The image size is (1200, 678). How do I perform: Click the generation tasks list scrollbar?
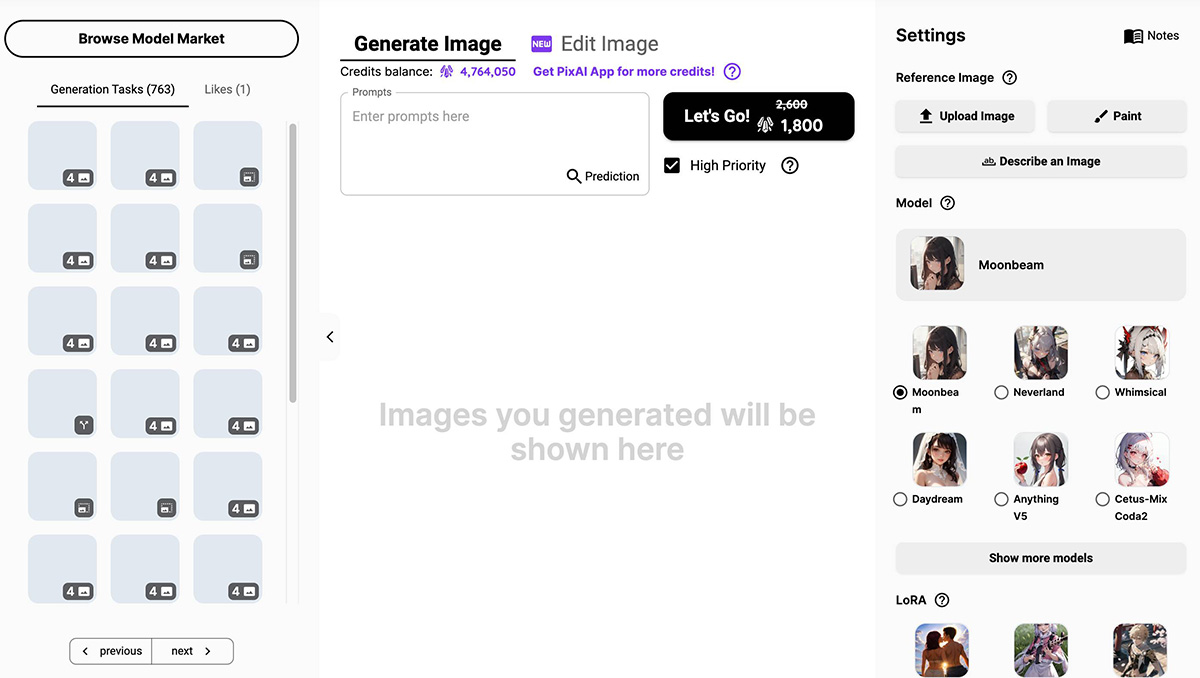pyautogui.click(x=293, y=262)
